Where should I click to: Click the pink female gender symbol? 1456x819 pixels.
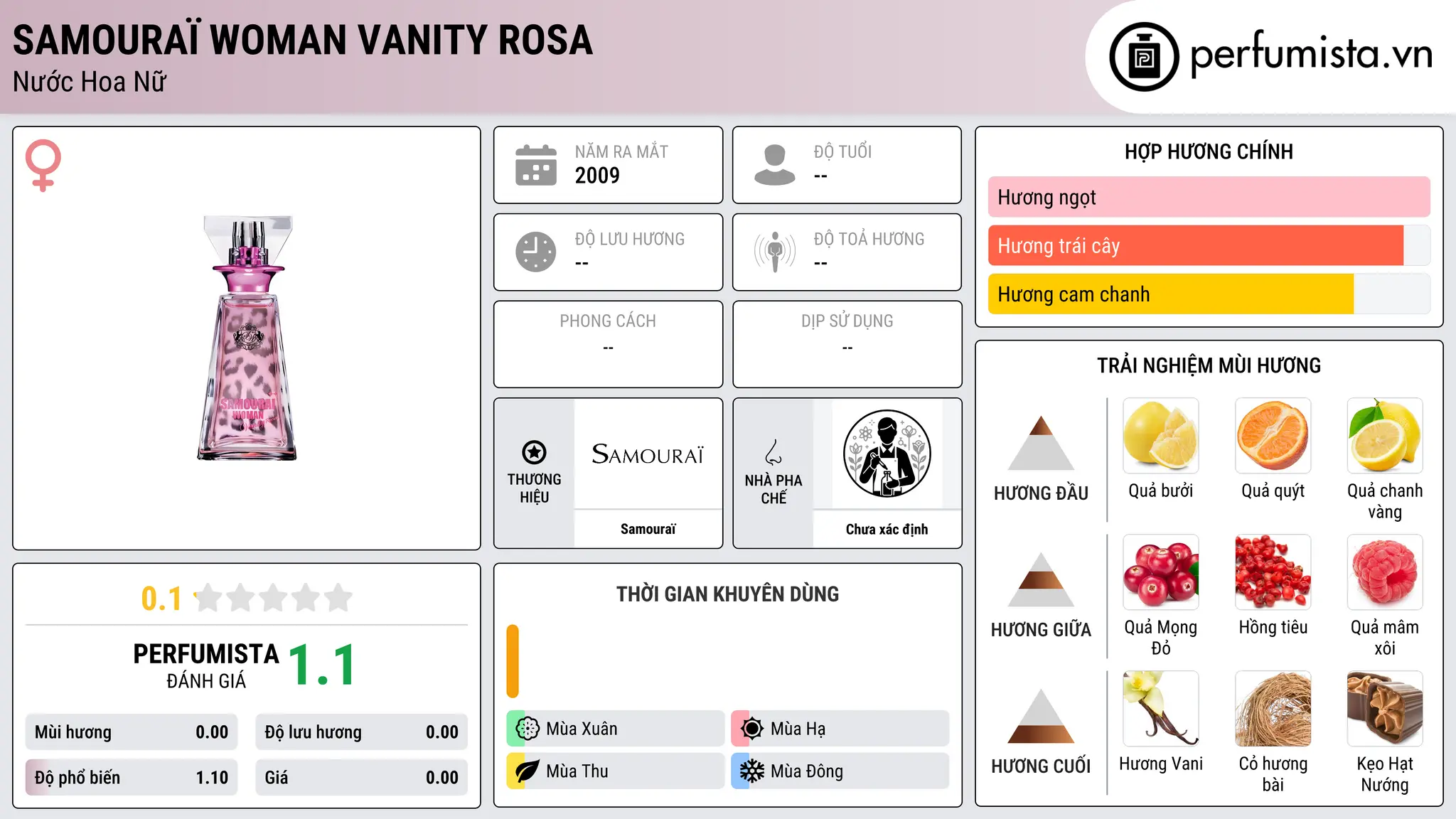click(x=43, y=165)
